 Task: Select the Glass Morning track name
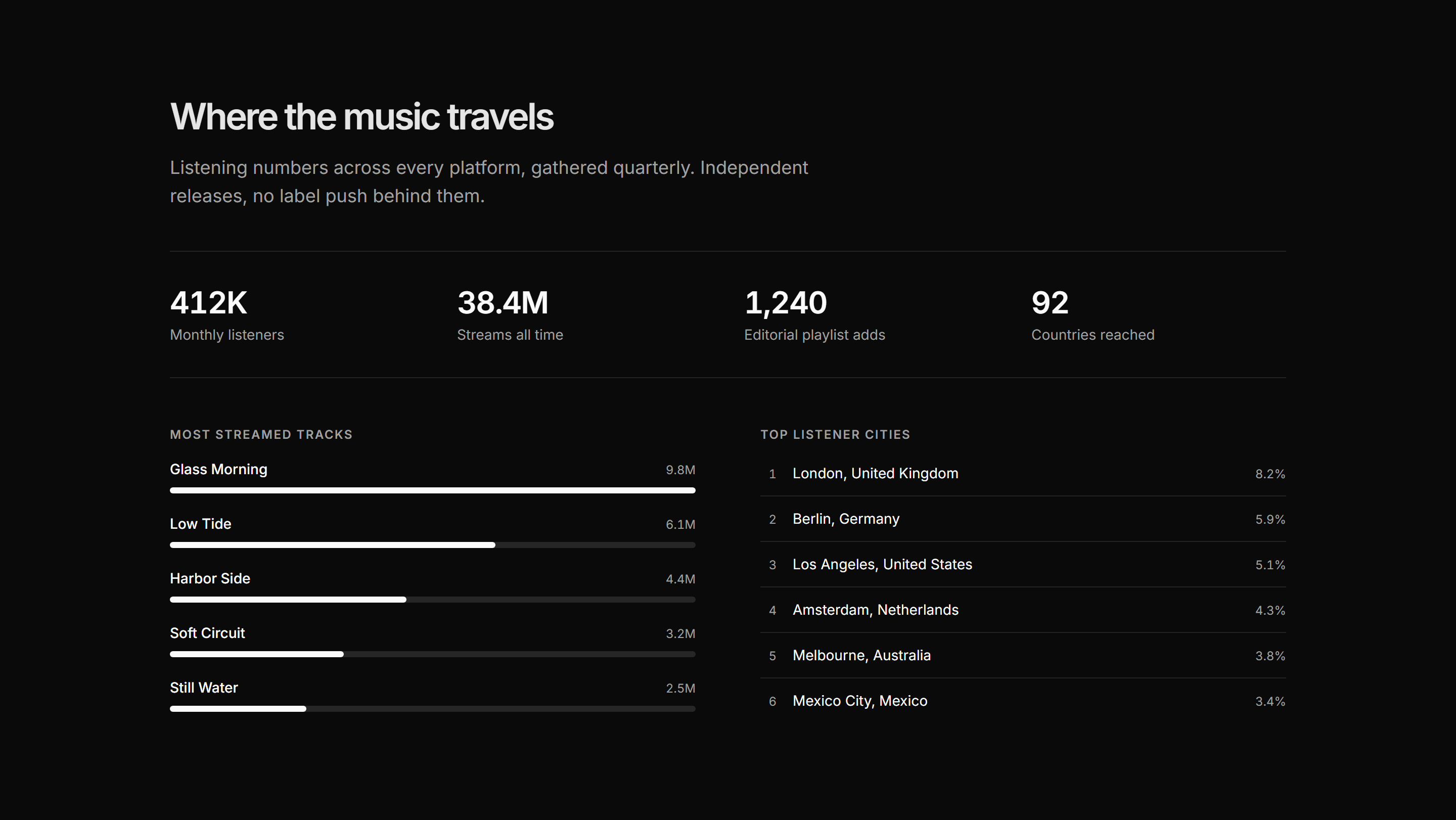[x=219, y=470]
